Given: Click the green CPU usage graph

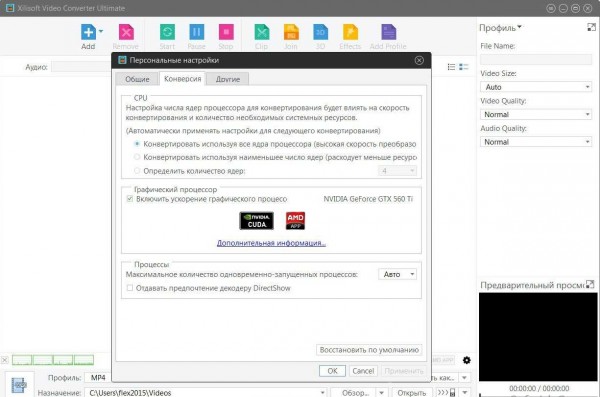Looking at the screenshot, I should pos(53,360).
